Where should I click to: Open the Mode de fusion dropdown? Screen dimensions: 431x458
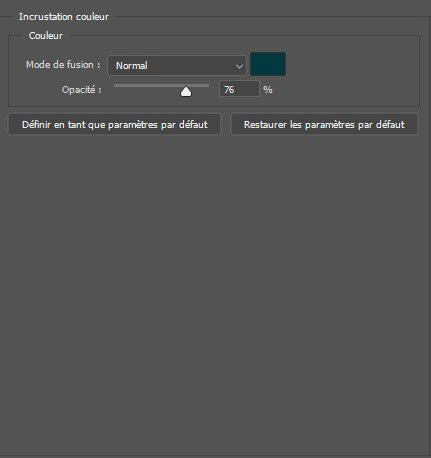(x=177, y=65)
